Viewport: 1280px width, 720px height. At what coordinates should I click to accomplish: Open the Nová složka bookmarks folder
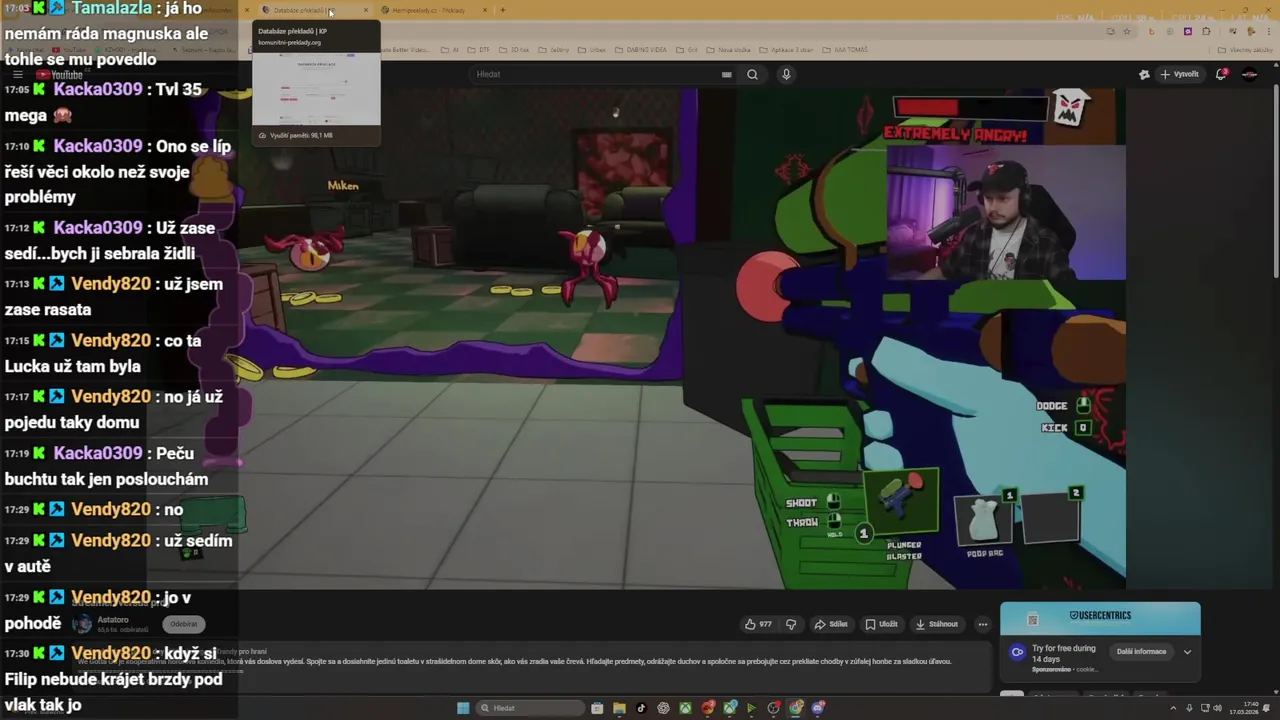click(730, 50)
